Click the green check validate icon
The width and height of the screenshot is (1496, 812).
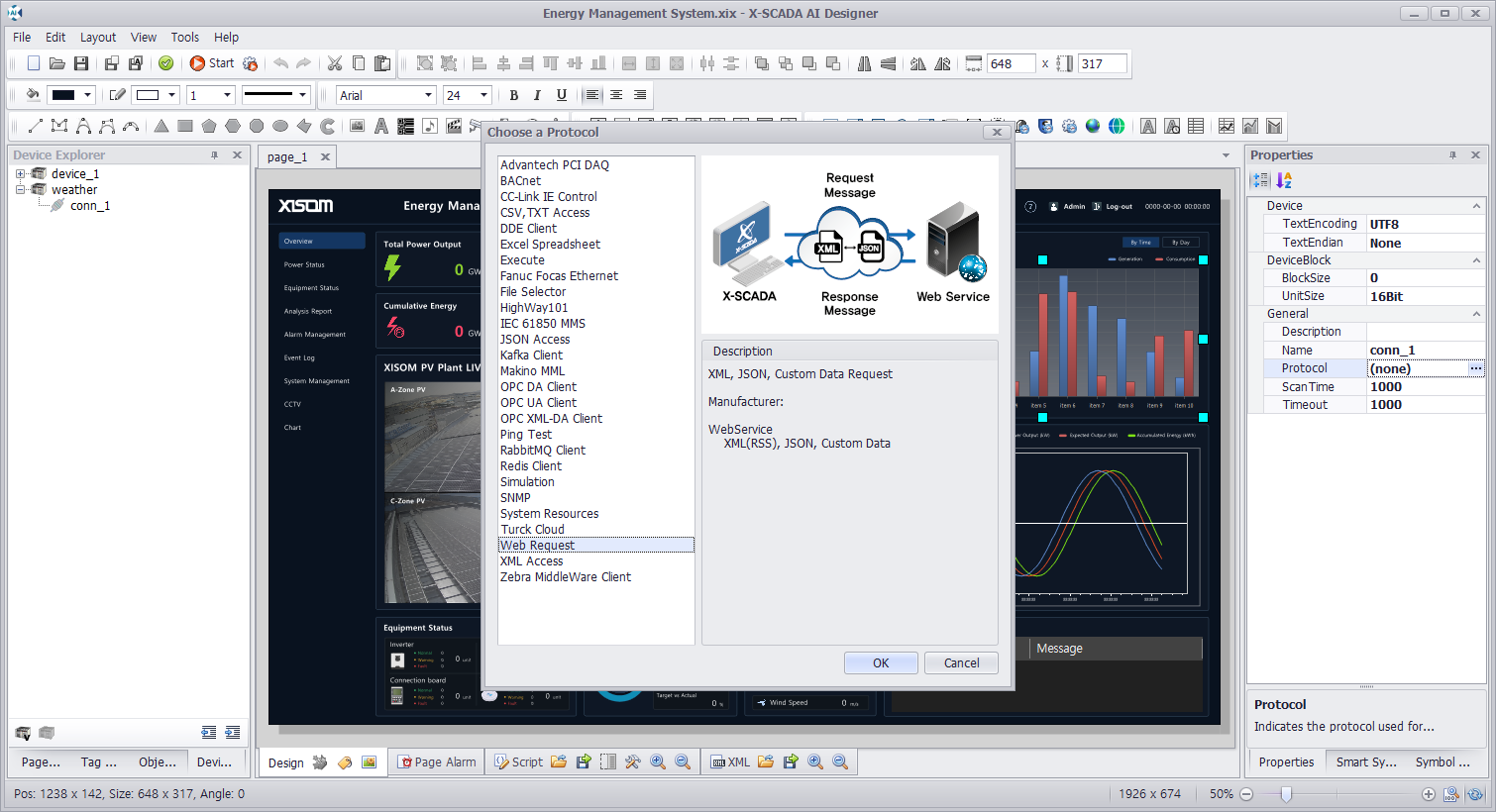[x=166, y=63]
